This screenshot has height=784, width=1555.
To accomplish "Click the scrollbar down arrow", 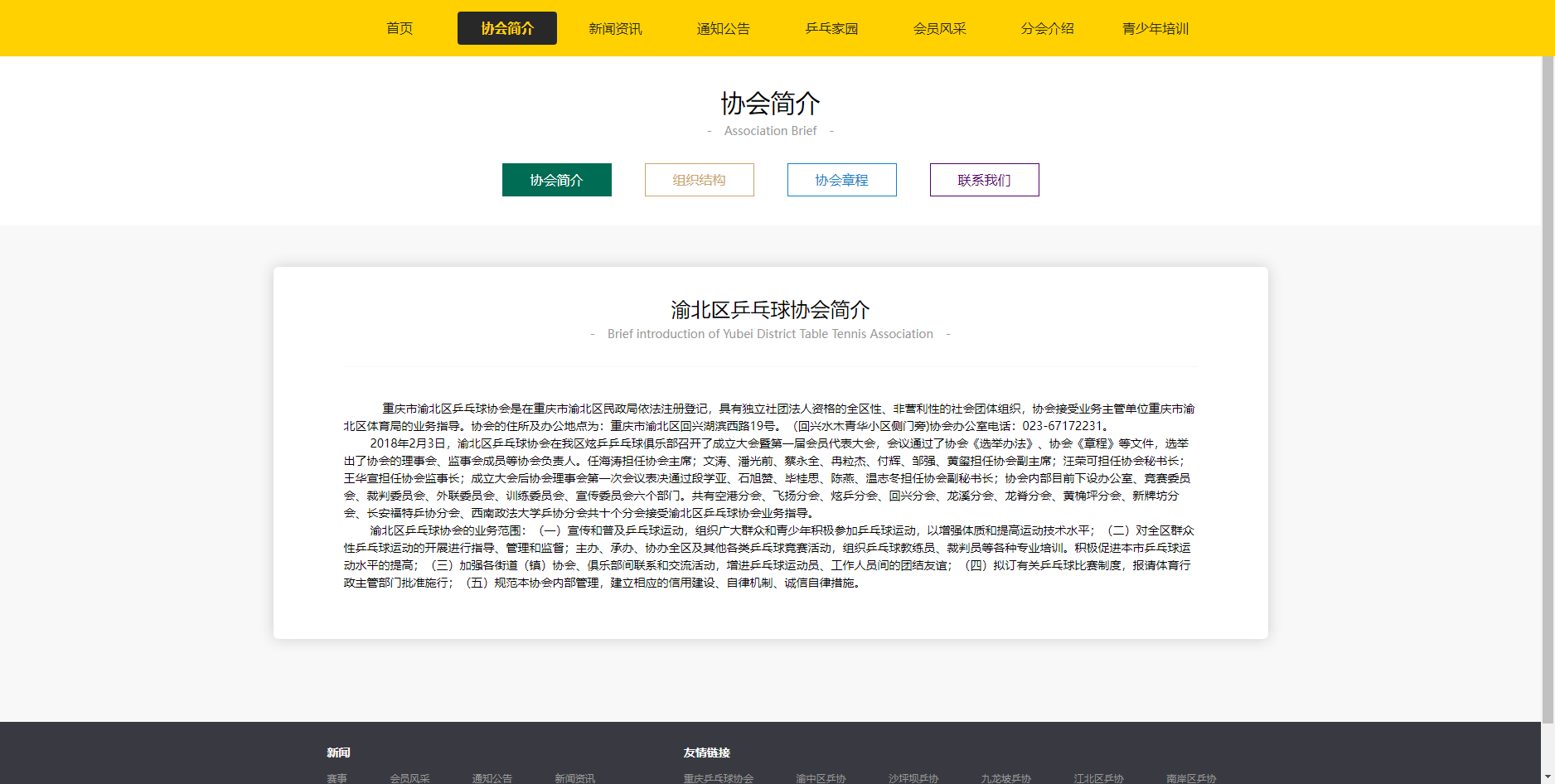I will pos(1548,777).
